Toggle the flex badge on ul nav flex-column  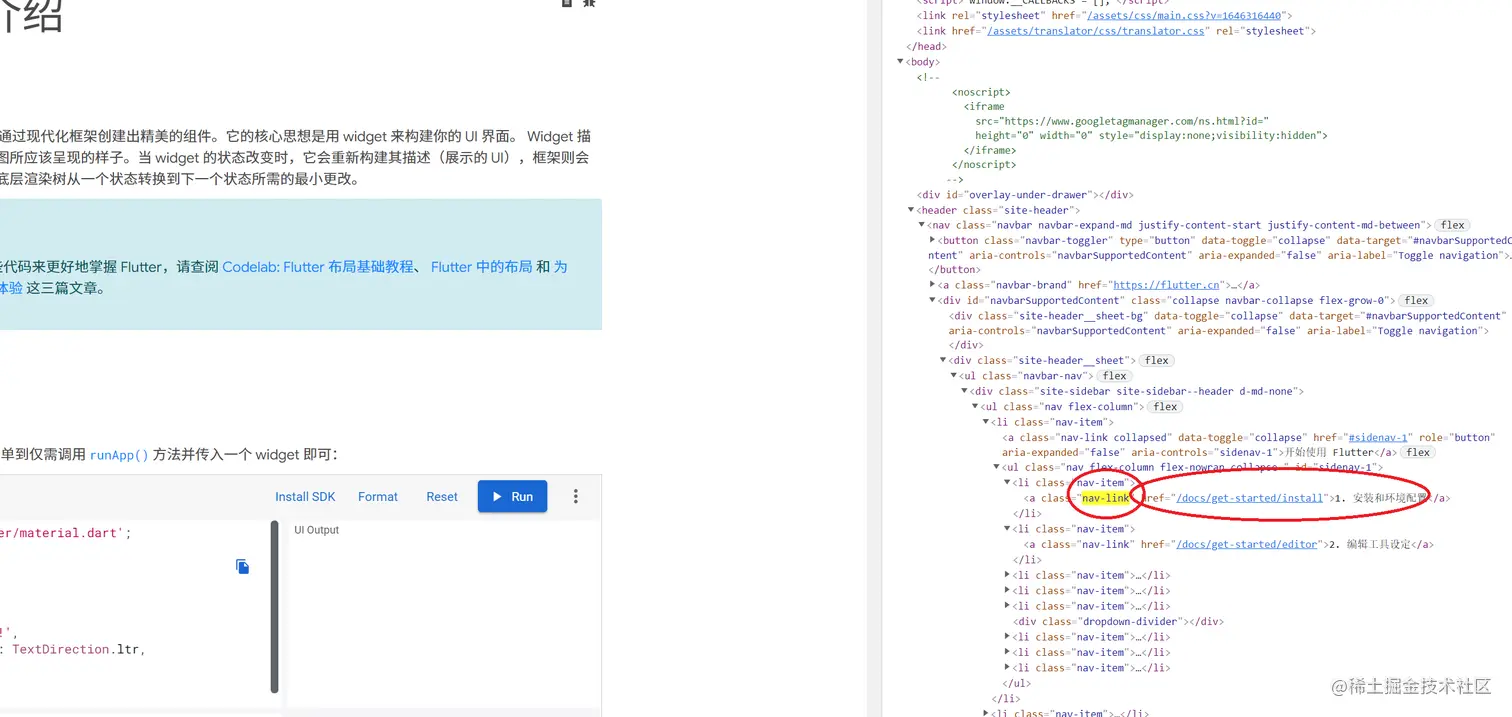[1165, 407]
